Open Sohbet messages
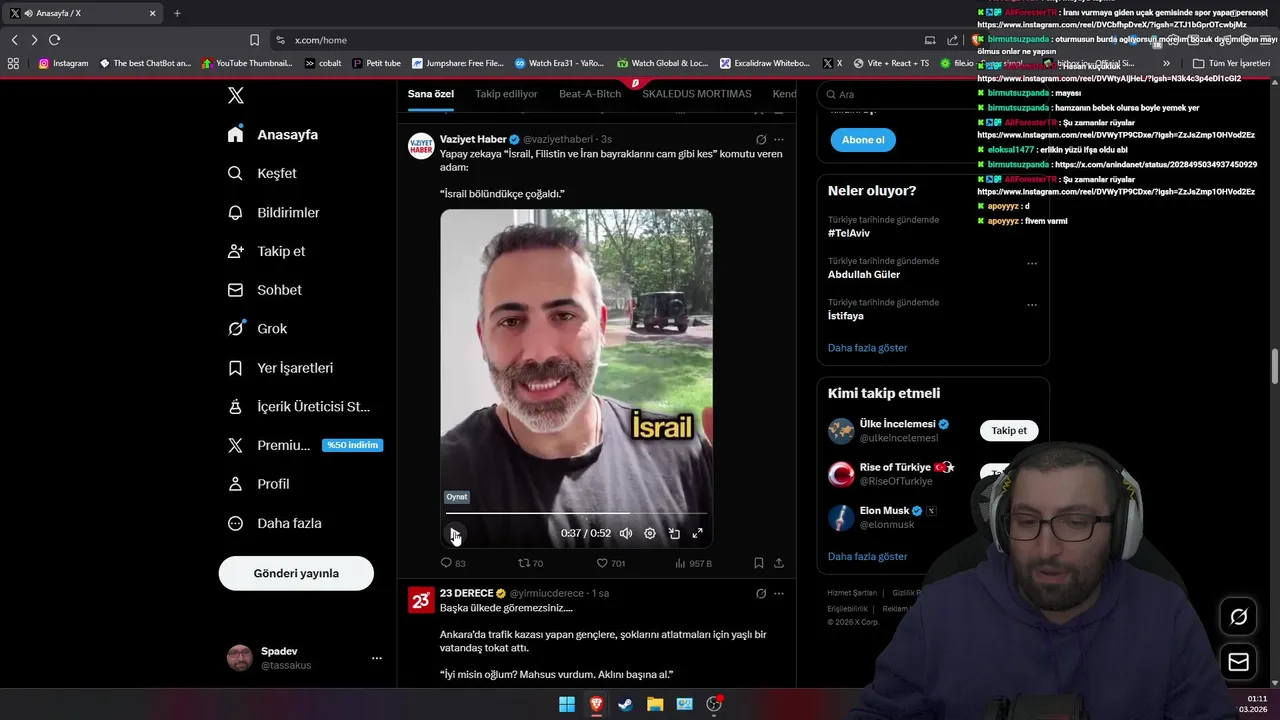 tap(265, 290)
